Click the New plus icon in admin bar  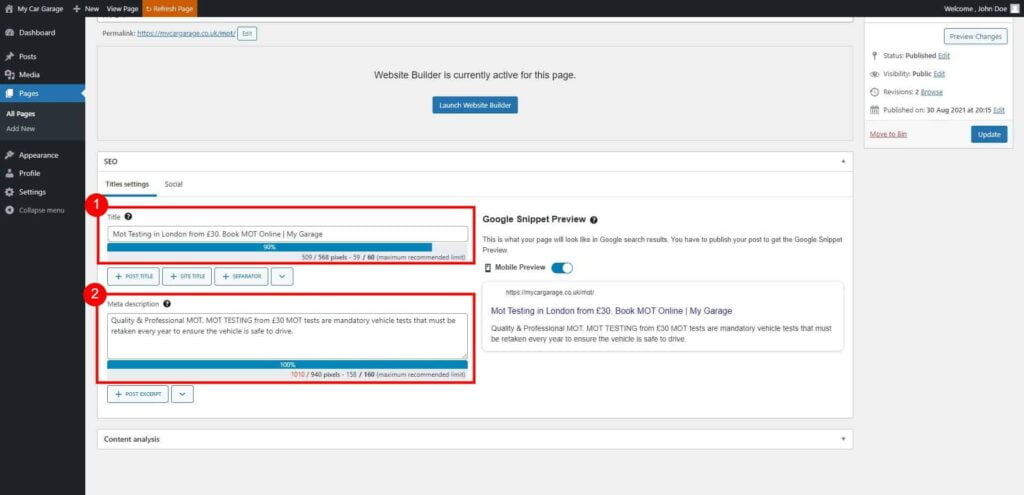(x=76, y=8)
